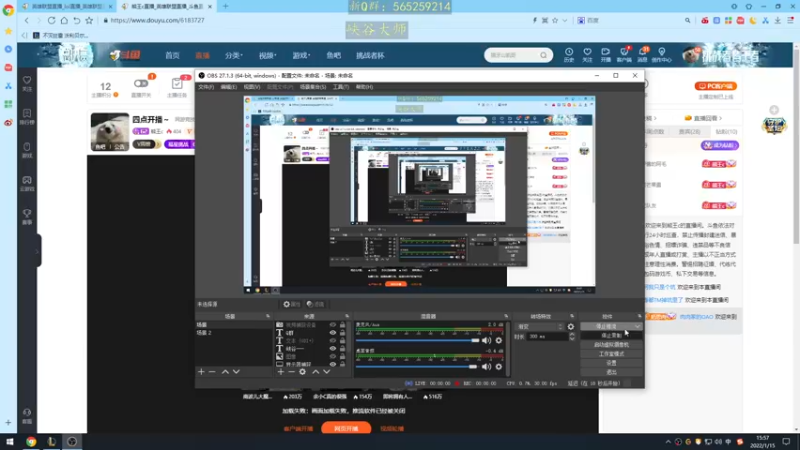This screenshot has width=800, height=450.
Task: Move scene down in scenes list
Action: point(236,371)
